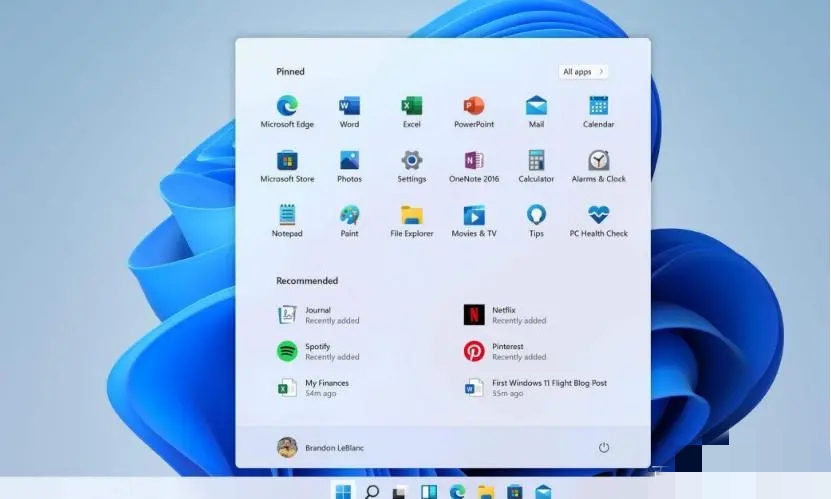Open the Widgets taskbar icon
Screen dimensions: 831x499
429,492
